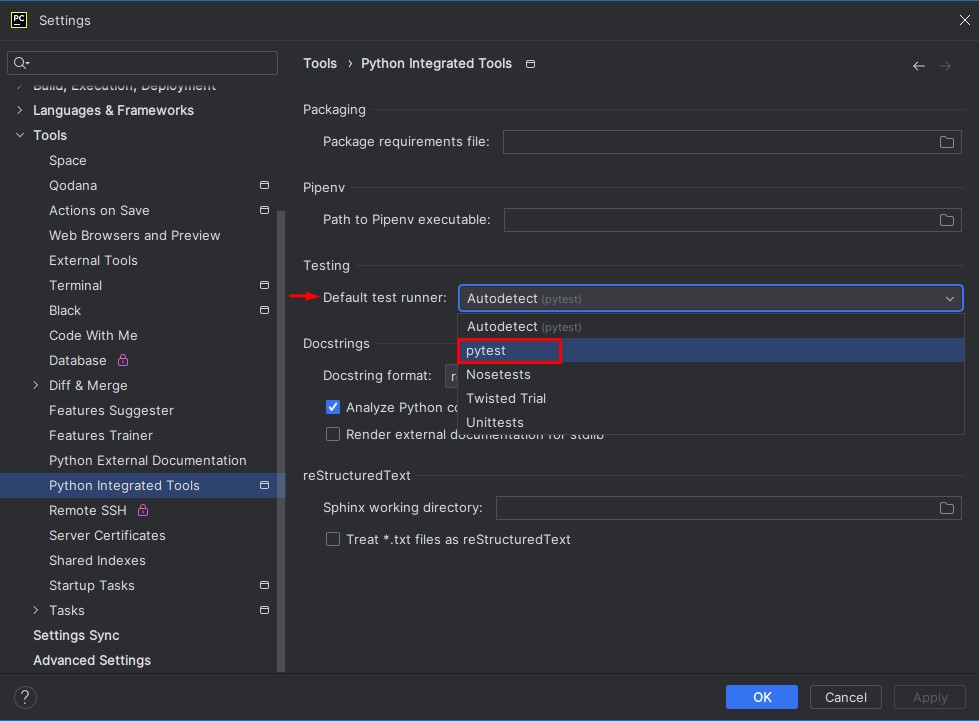The height and width of the screenshot is (721, 979).
Task: Choose Unittests in the dropdown list
Action: (x=494, y=422)
